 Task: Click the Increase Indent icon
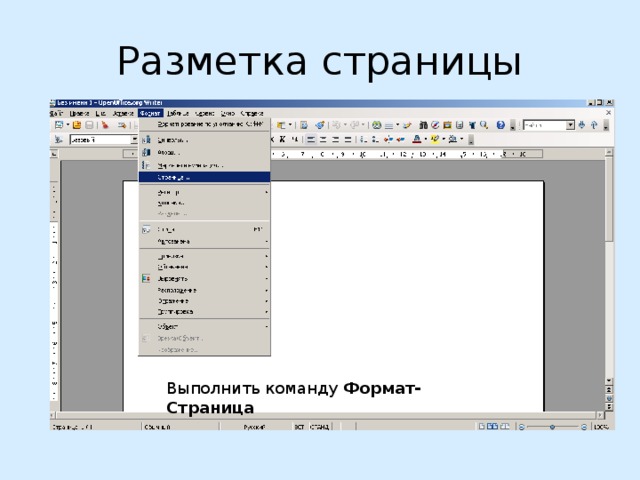[x=401, y=139]
